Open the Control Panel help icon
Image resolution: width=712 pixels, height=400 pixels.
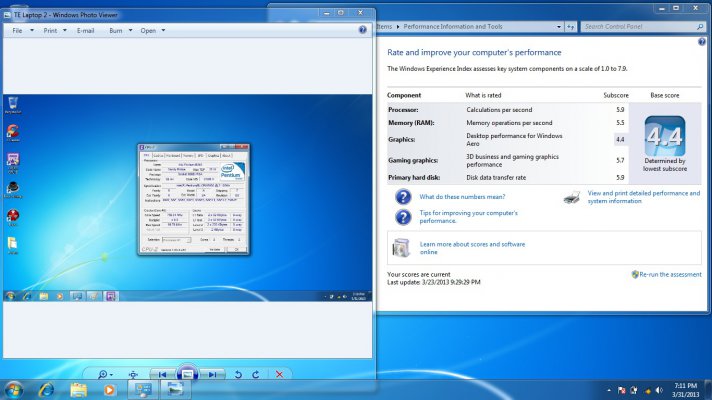point(702,42)
